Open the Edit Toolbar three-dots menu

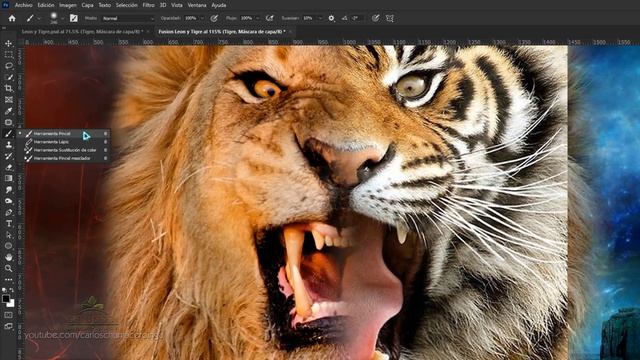pyautogui.click(x=9, y=280)
